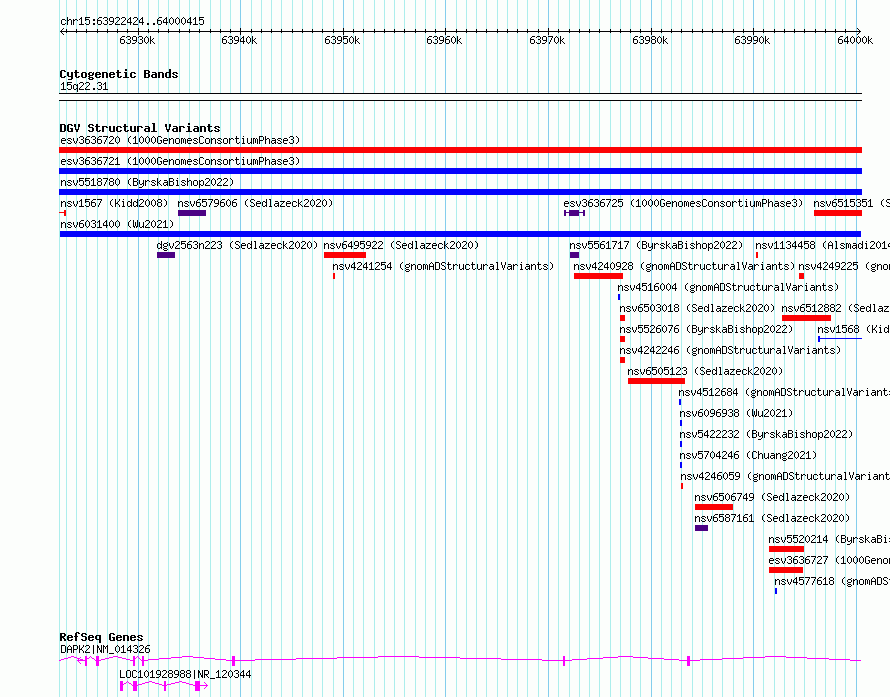Click the nsv6503018 (Sedlazeck2020) label

point(697,308)
